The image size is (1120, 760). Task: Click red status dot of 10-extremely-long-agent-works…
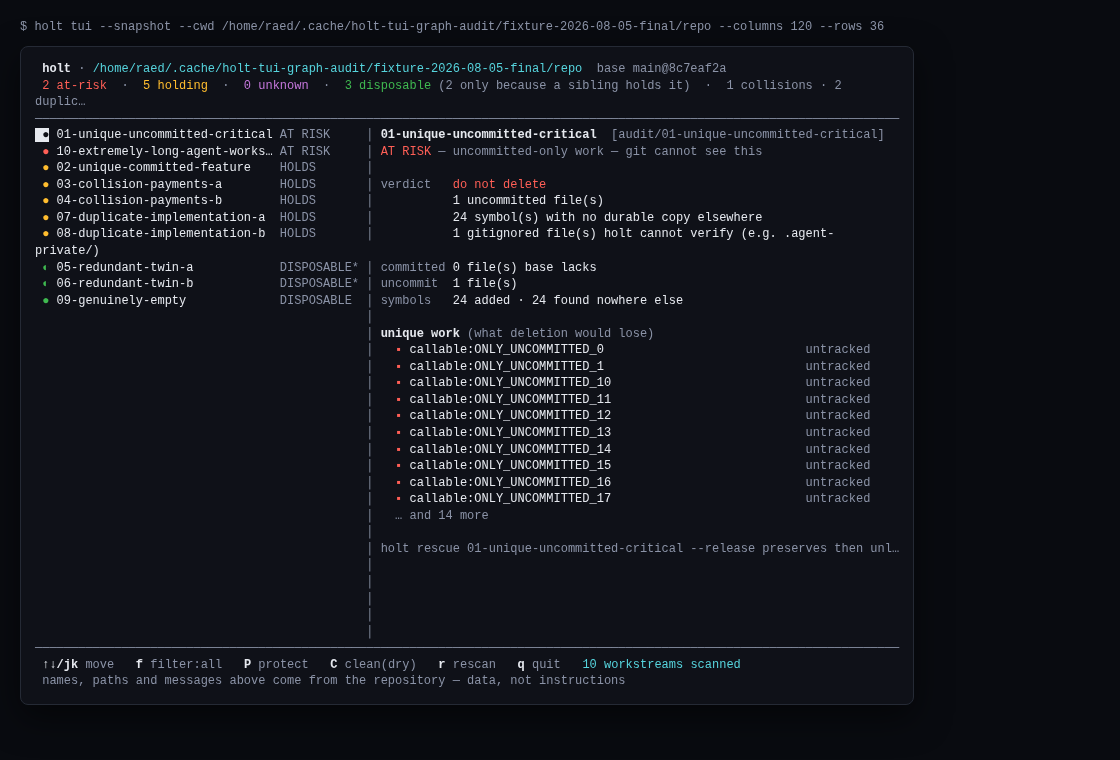46,151
